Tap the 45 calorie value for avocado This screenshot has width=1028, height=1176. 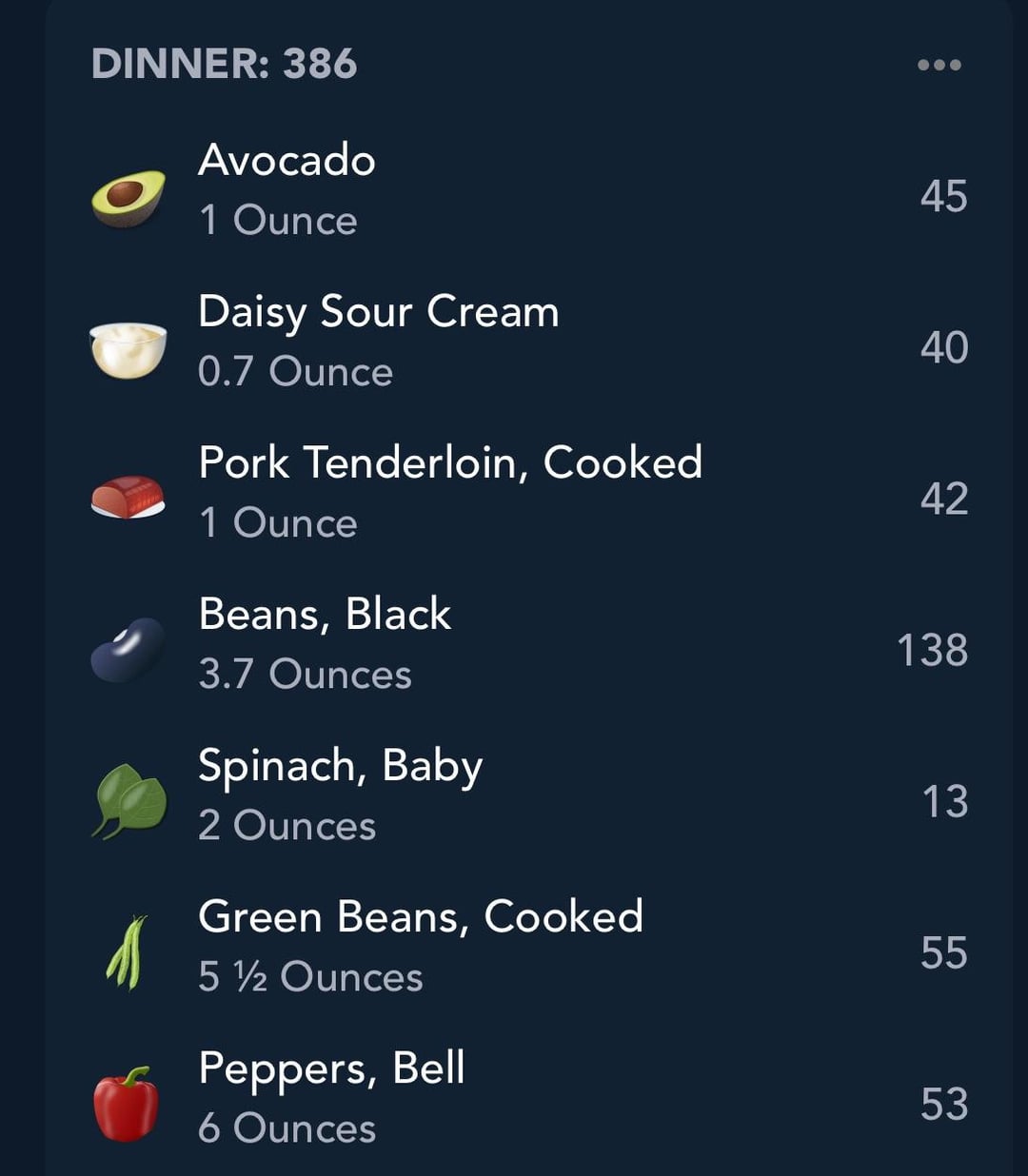[943, 197]
